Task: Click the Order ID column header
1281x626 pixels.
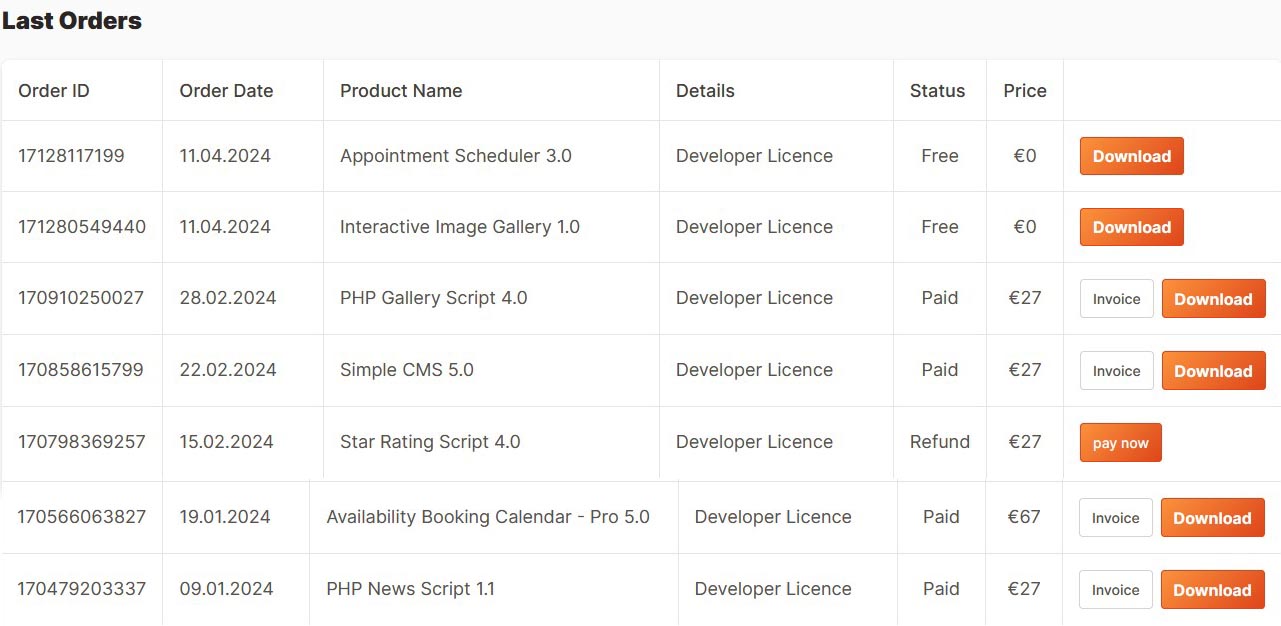Action: pos(54,91)
